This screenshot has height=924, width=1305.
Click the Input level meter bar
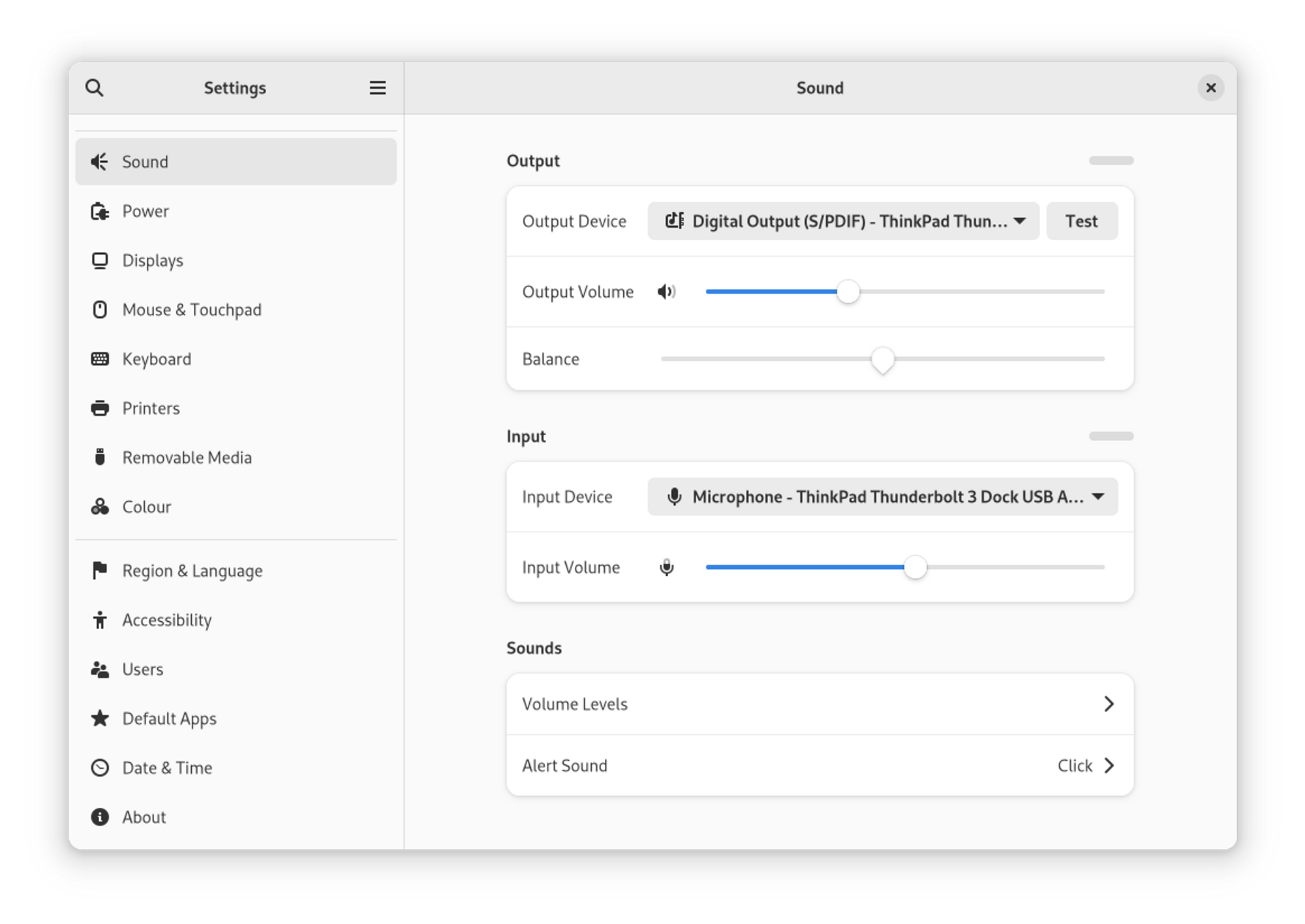[x=1111, y=435]
